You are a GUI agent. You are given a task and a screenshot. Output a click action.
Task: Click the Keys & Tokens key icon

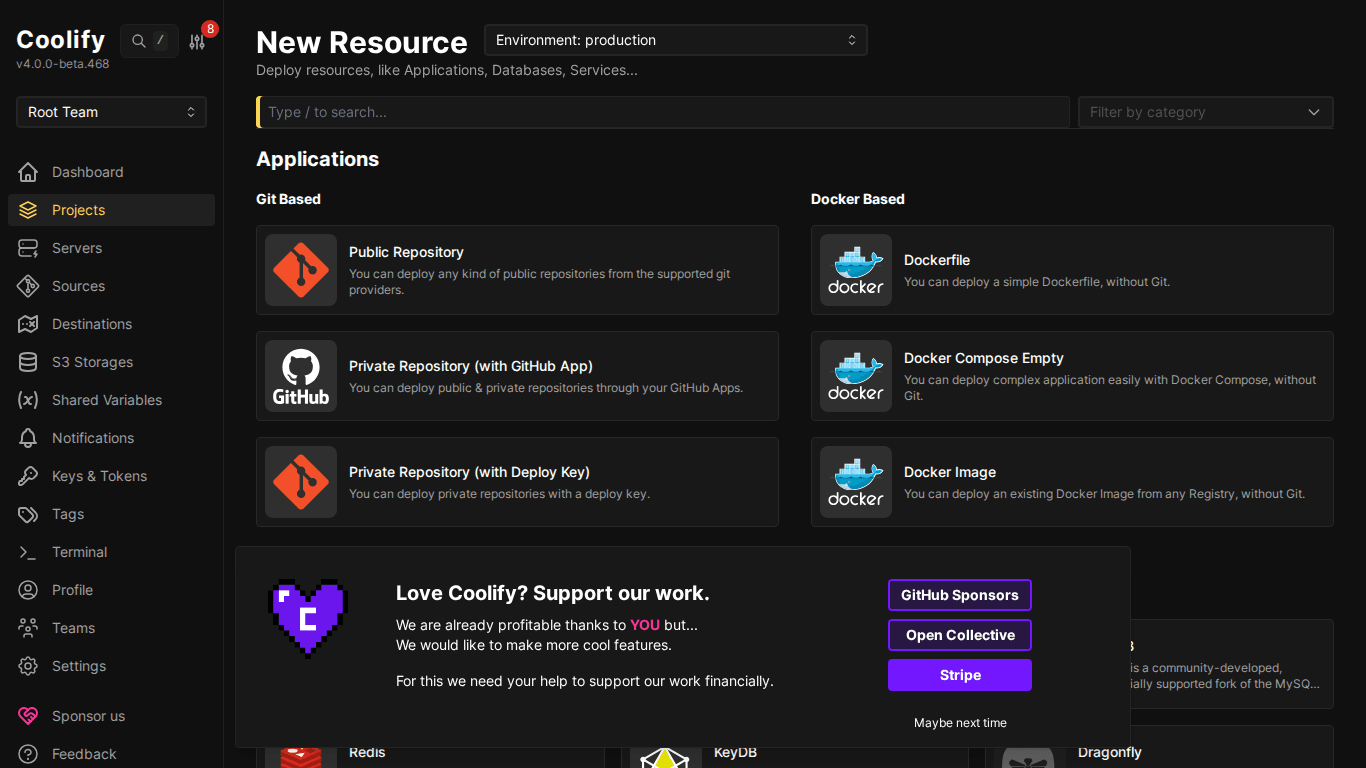[x=28, y=476]
